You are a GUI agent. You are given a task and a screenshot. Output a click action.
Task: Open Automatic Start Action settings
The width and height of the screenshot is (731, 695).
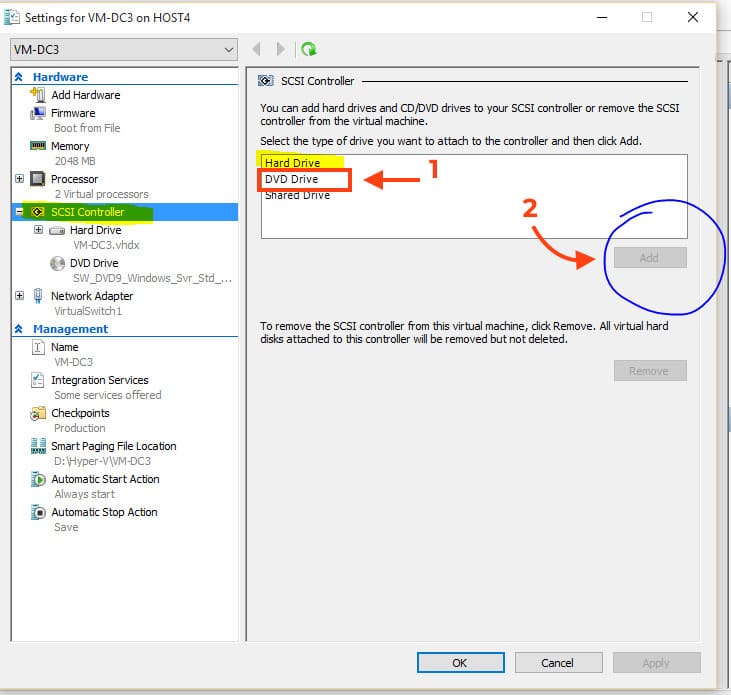click(105, 479)
